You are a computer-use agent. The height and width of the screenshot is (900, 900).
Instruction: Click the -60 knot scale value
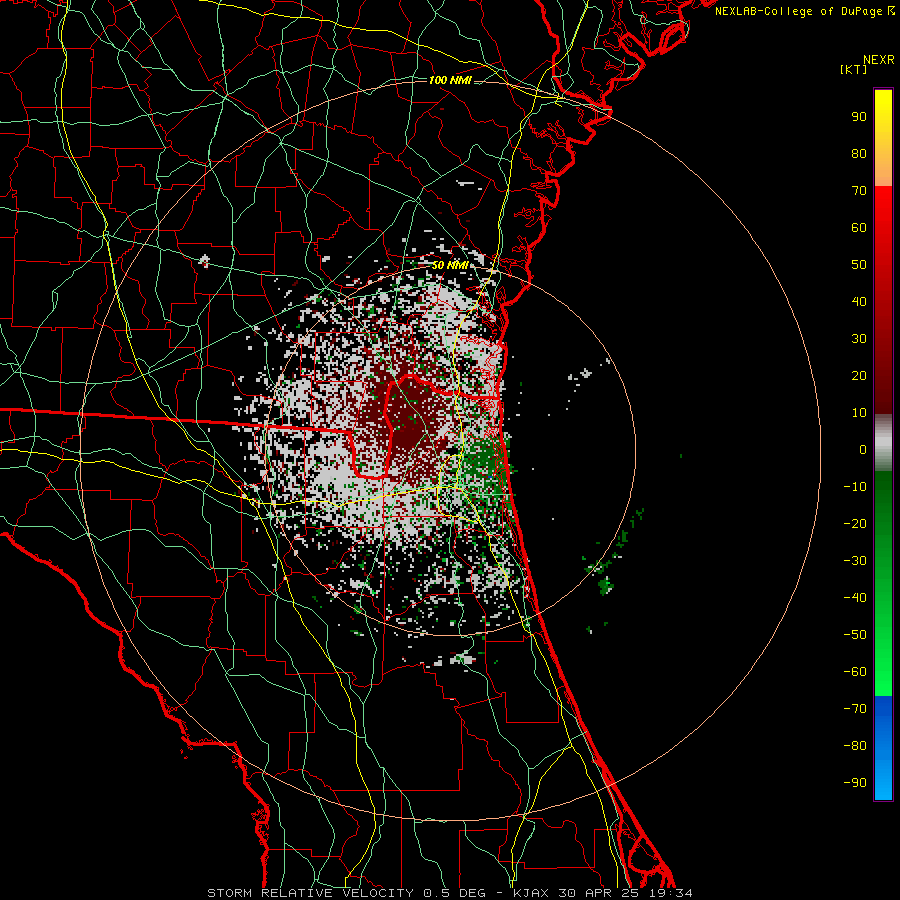tap(855, 672)
